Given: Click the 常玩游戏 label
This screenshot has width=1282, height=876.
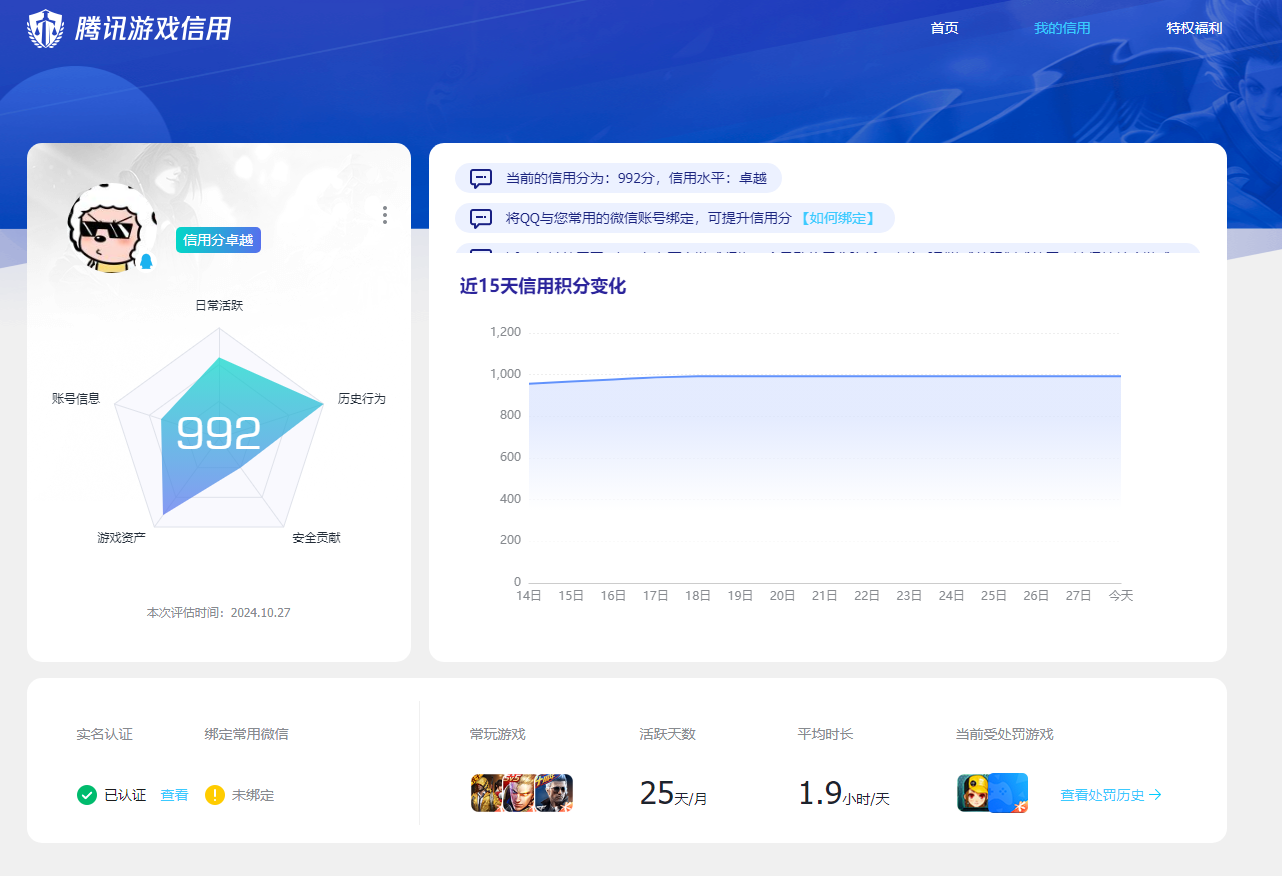Looking at the screenshot, I should pos(497,734).
